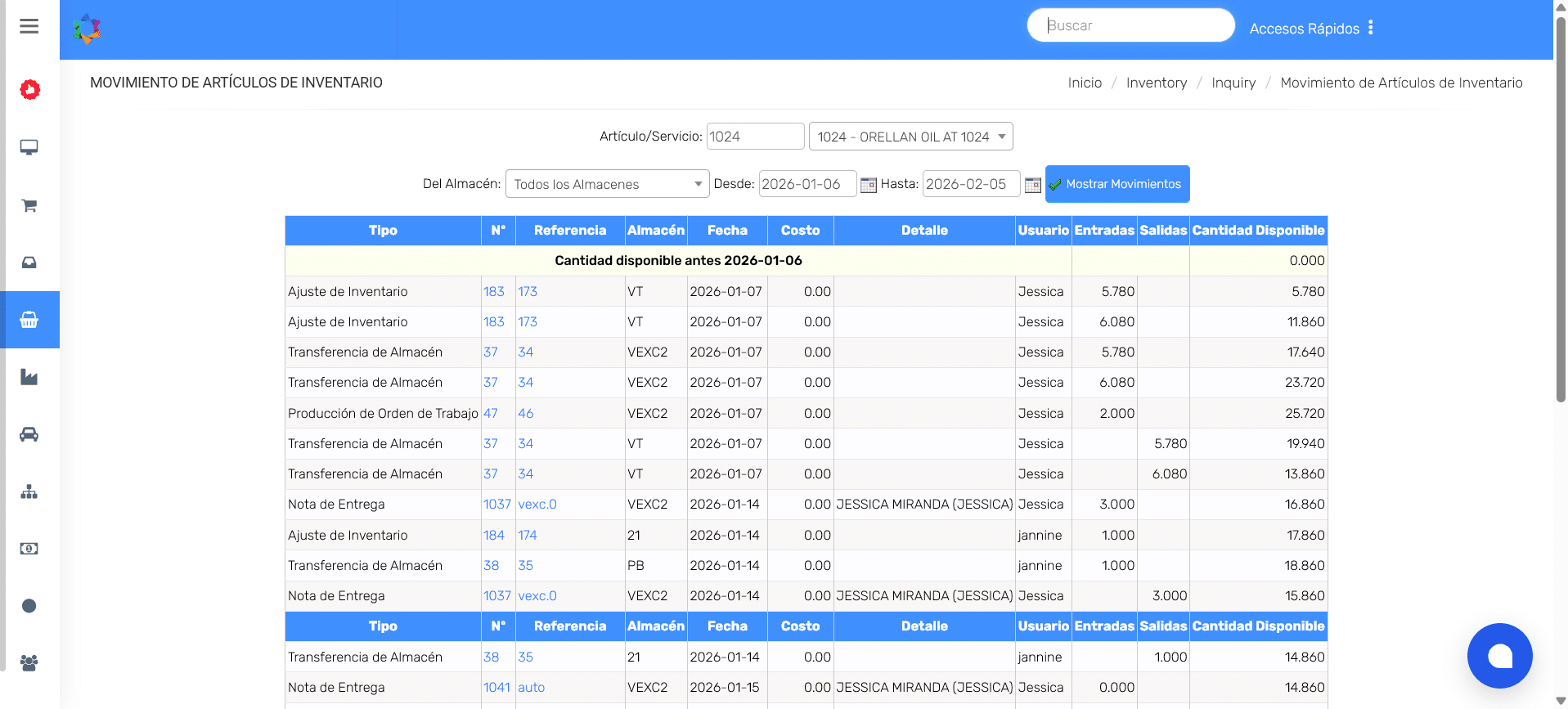
Task: Open the hierarchy sitemap sidebar icon
Action: click(29, 491)
